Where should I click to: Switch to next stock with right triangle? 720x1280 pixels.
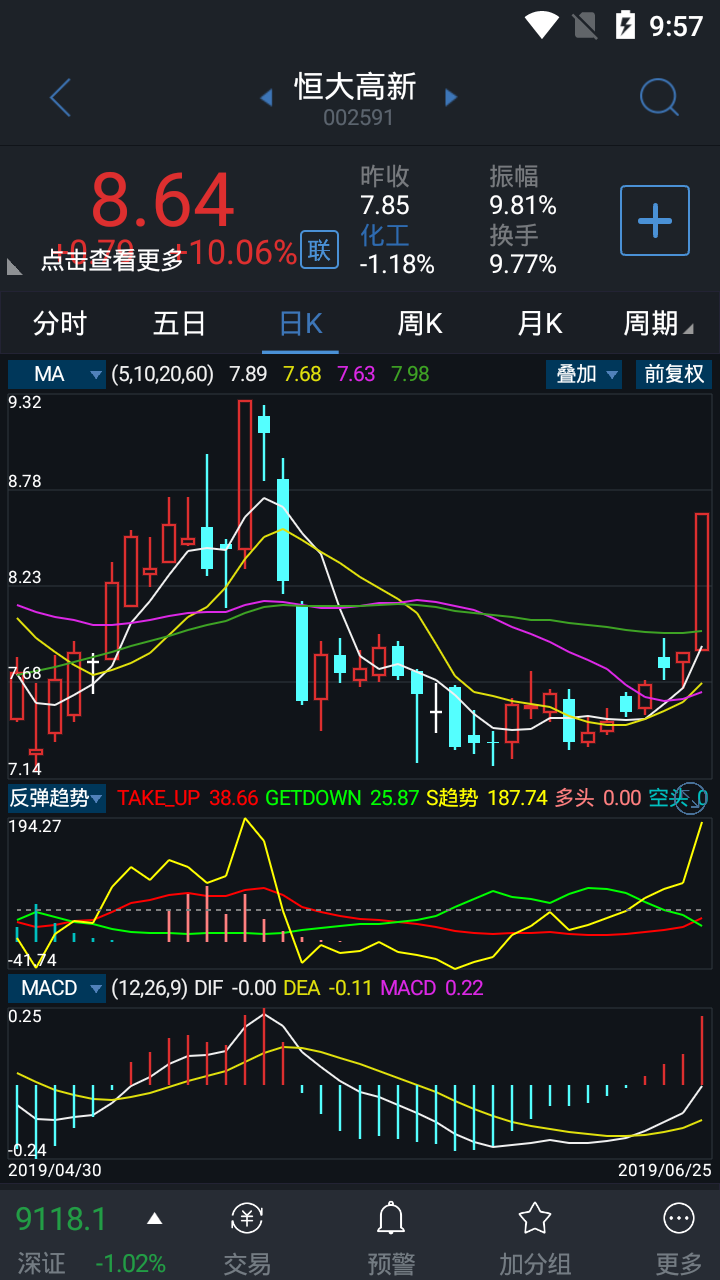pos(451,97)
